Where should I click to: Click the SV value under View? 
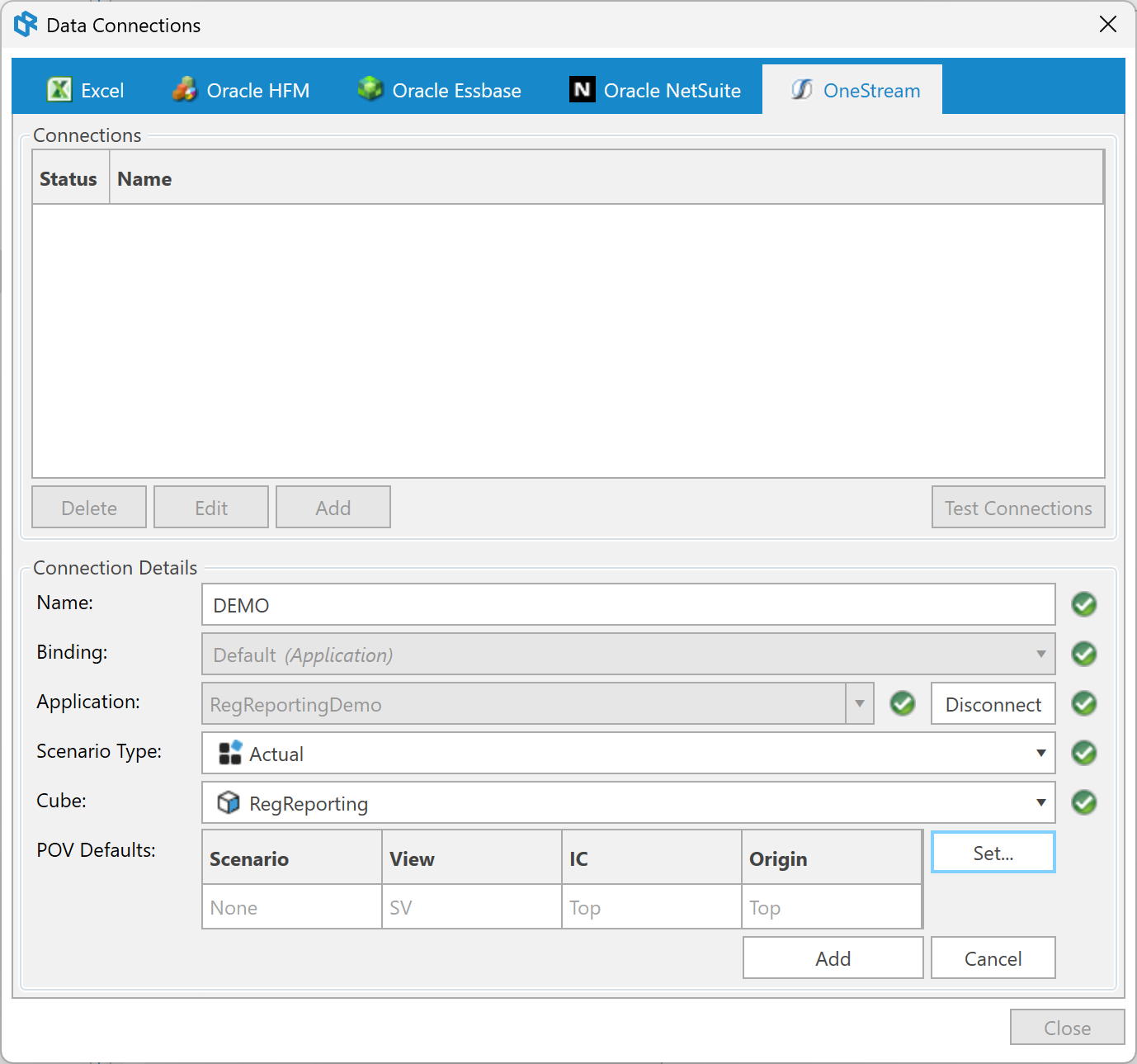coord(472,906)
